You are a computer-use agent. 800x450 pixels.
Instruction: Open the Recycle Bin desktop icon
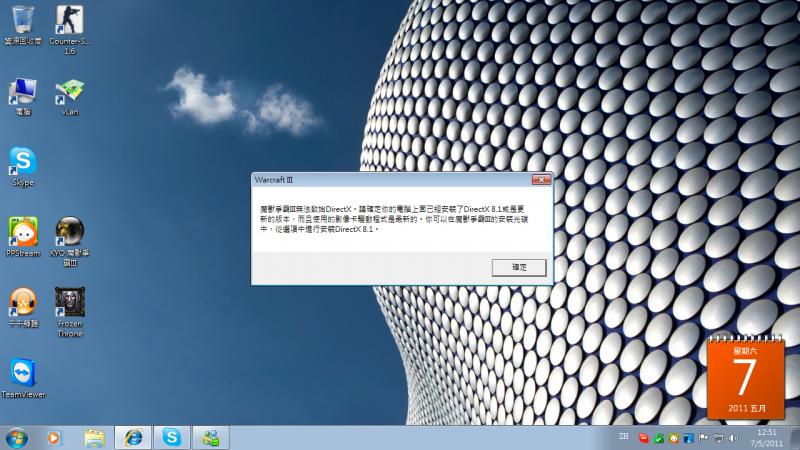click(x=23, y=24)
